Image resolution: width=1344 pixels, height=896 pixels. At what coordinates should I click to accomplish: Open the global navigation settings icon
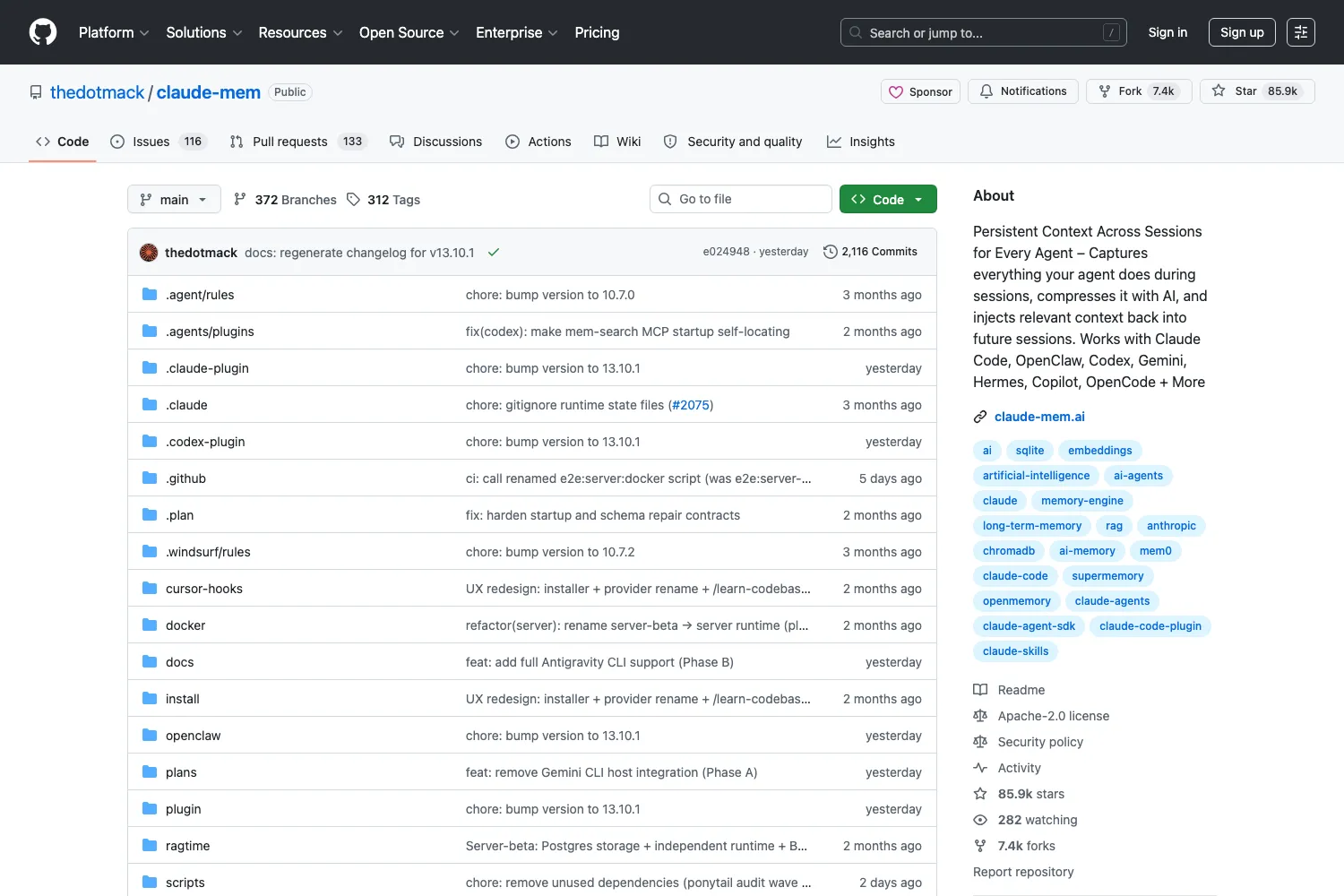point(1301,32)
